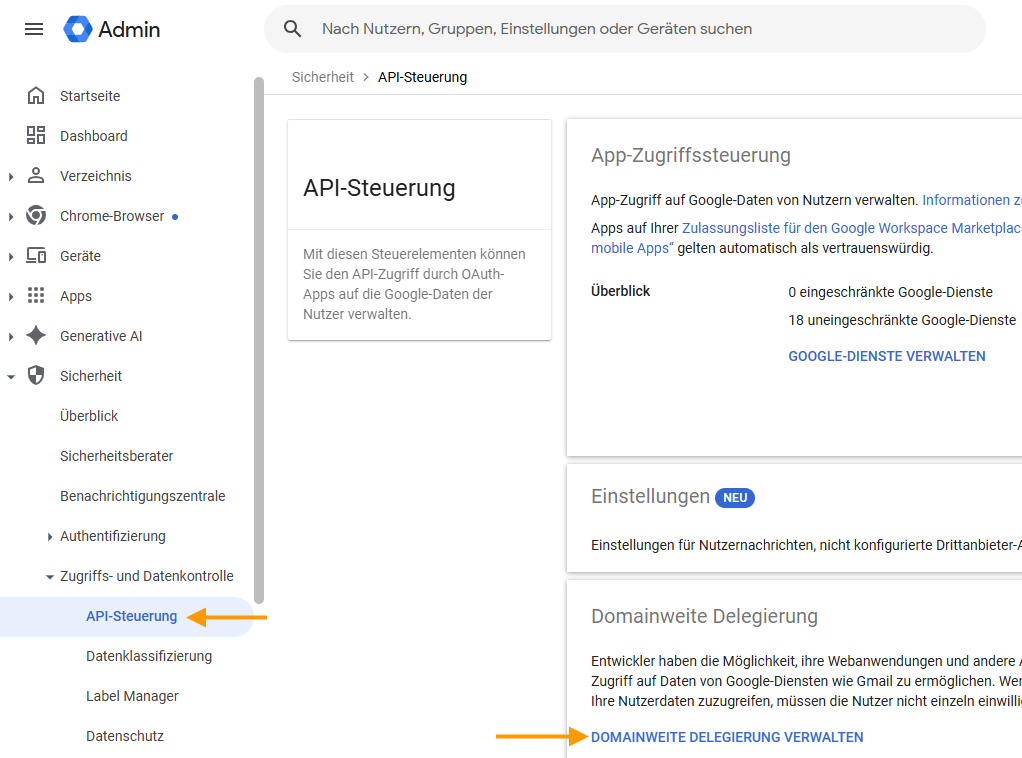Select Datenklassifizierung in the sidebar
Screen dimensions: 1022x758
[x=149, y=656]
